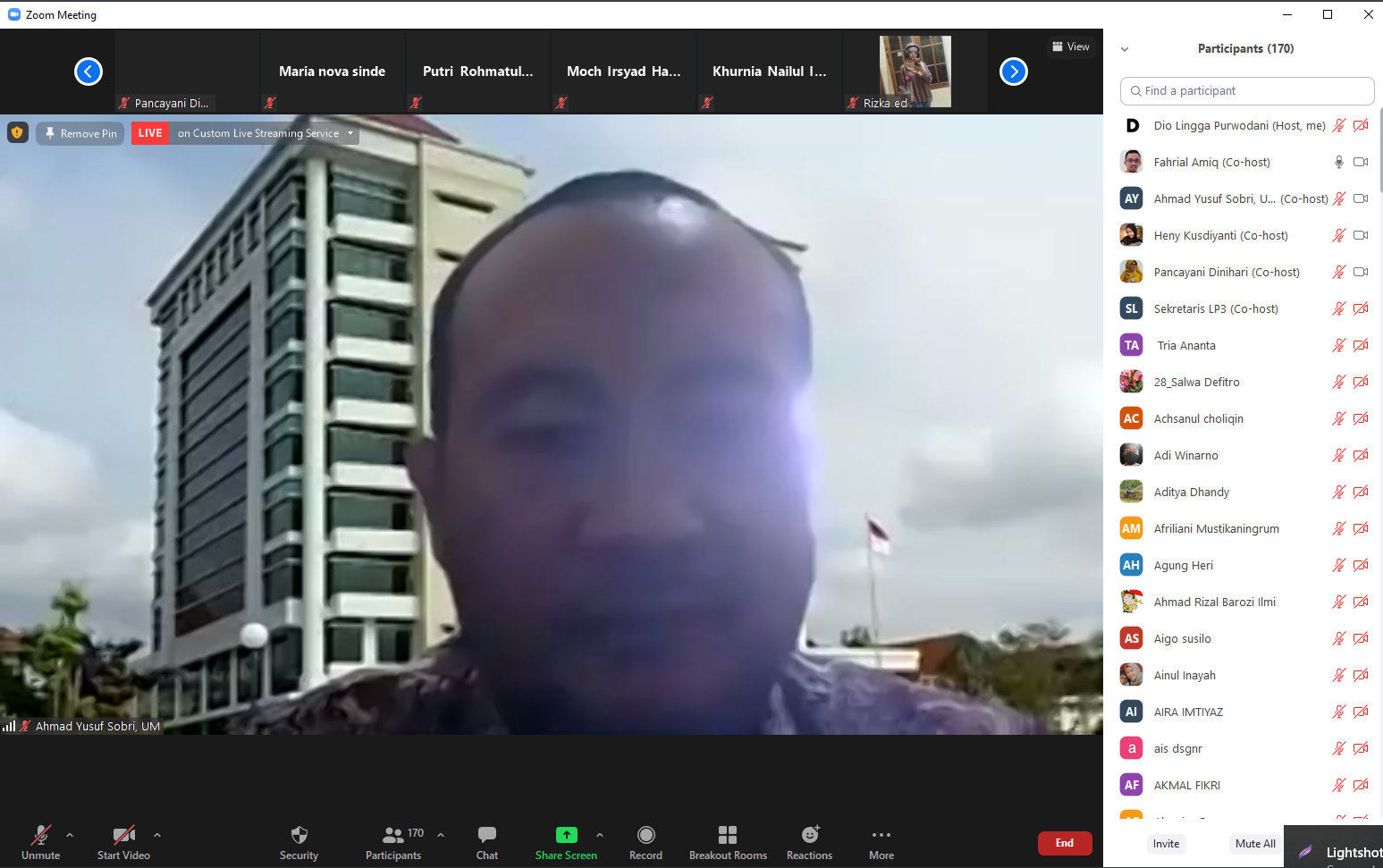This screenshot has height=868, width=1383.
Task: Click muted mic icon for Afriliani Mustikaningrum
Action: click(1339, 528)
